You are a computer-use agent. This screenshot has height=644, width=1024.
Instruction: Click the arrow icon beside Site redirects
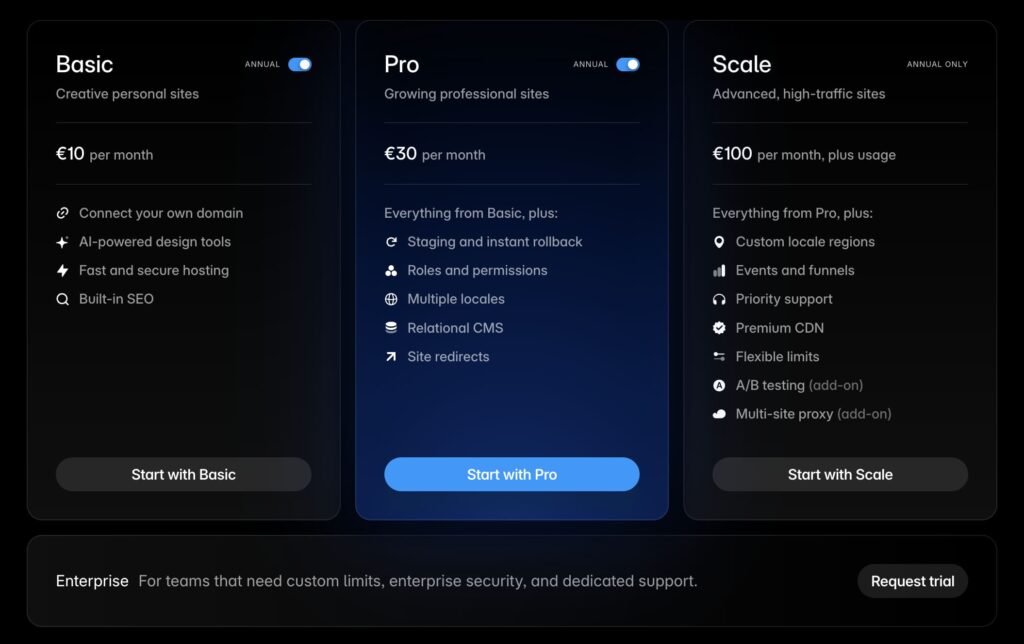tap(391, 356)
